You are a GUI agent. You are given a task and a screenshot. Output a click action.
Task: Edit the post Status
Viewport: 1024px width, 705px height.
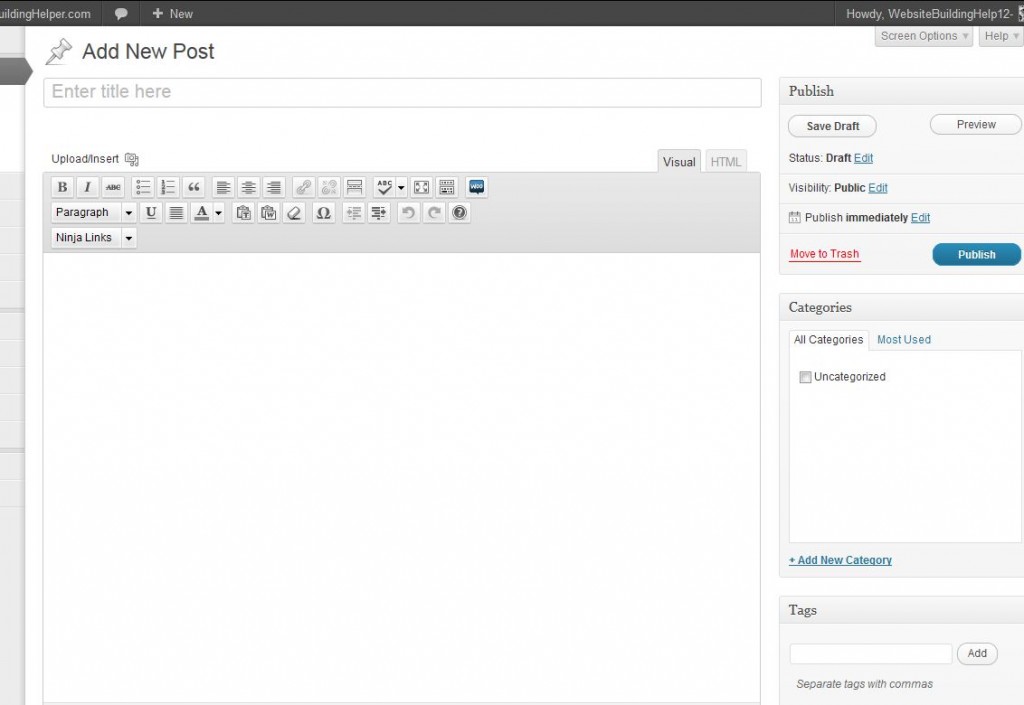(x=863, y=158)
